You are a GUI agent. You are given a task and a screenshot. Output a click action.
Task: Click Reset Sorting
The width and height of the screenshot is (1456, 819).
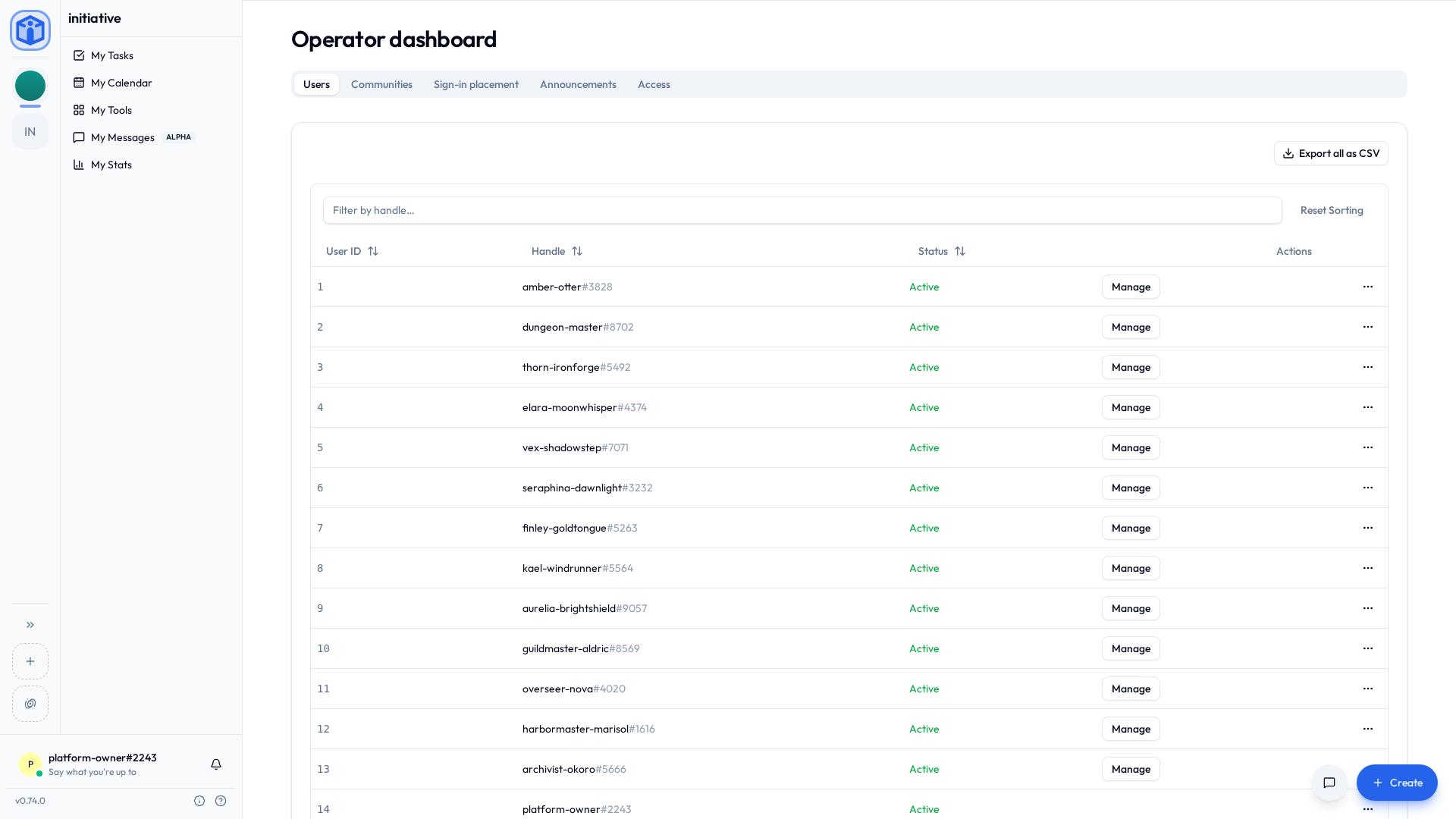click(x=1332, y=210)
